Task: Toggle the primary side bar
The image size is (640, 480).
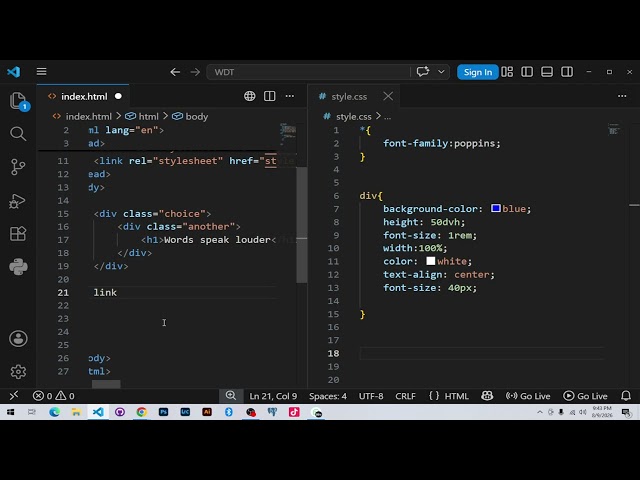Action: pos(527,72)
